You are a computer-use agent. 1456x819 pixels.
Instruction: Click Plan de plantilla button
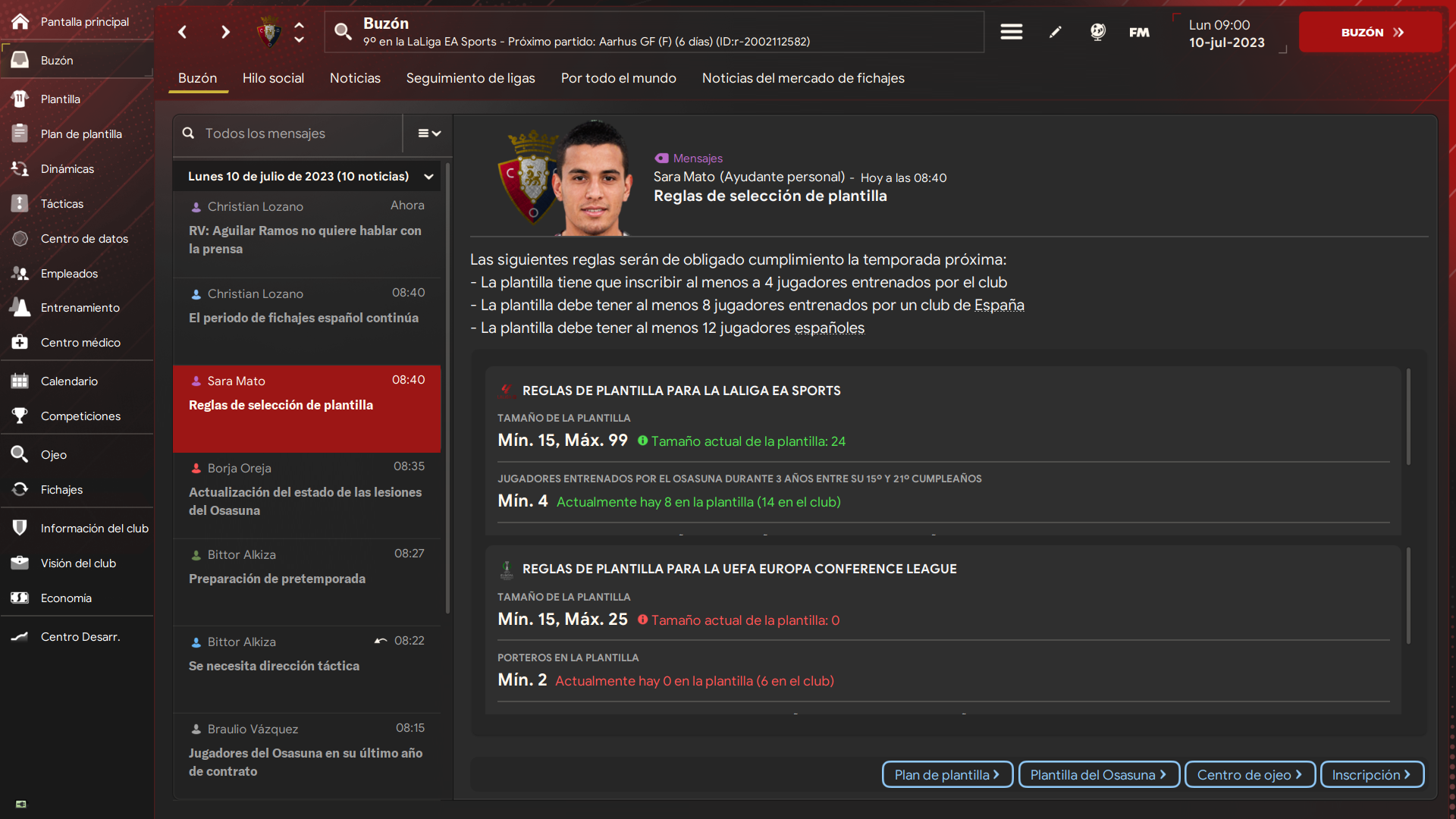point(947,774)
